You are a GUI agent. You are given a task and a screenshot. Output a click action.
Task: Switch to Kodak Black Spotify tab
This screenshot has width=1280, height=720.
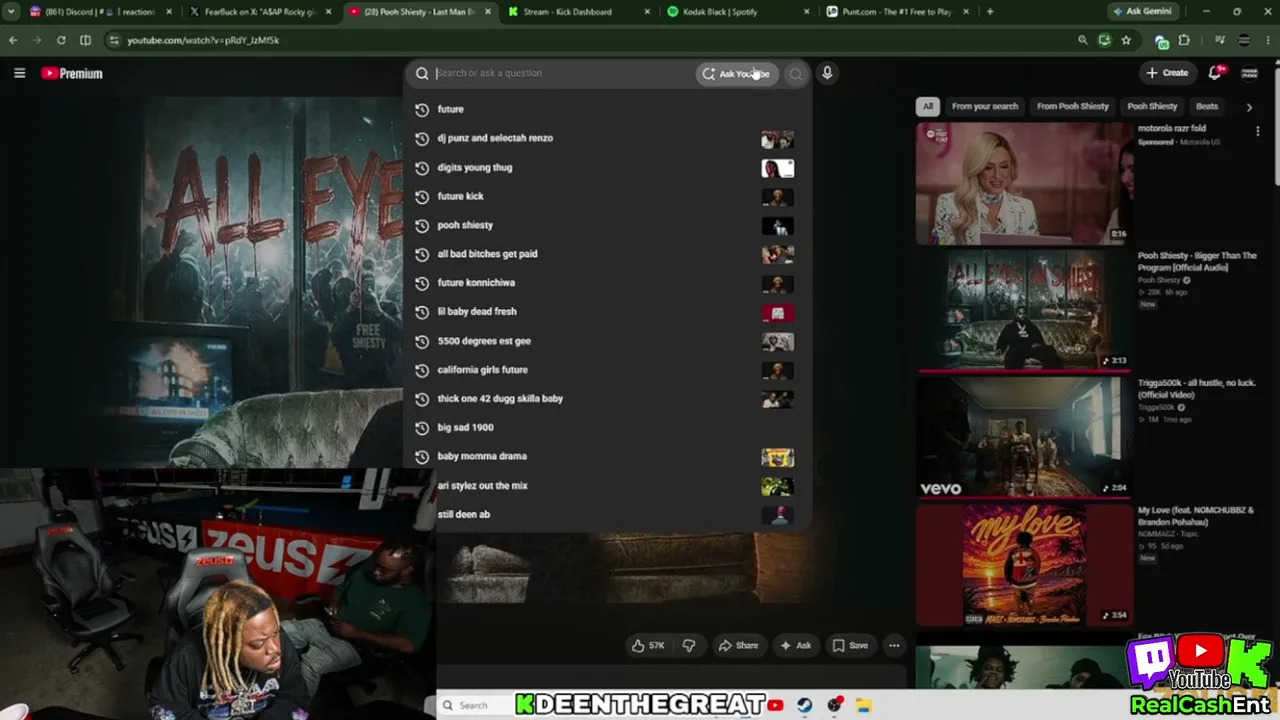[738, 12]
